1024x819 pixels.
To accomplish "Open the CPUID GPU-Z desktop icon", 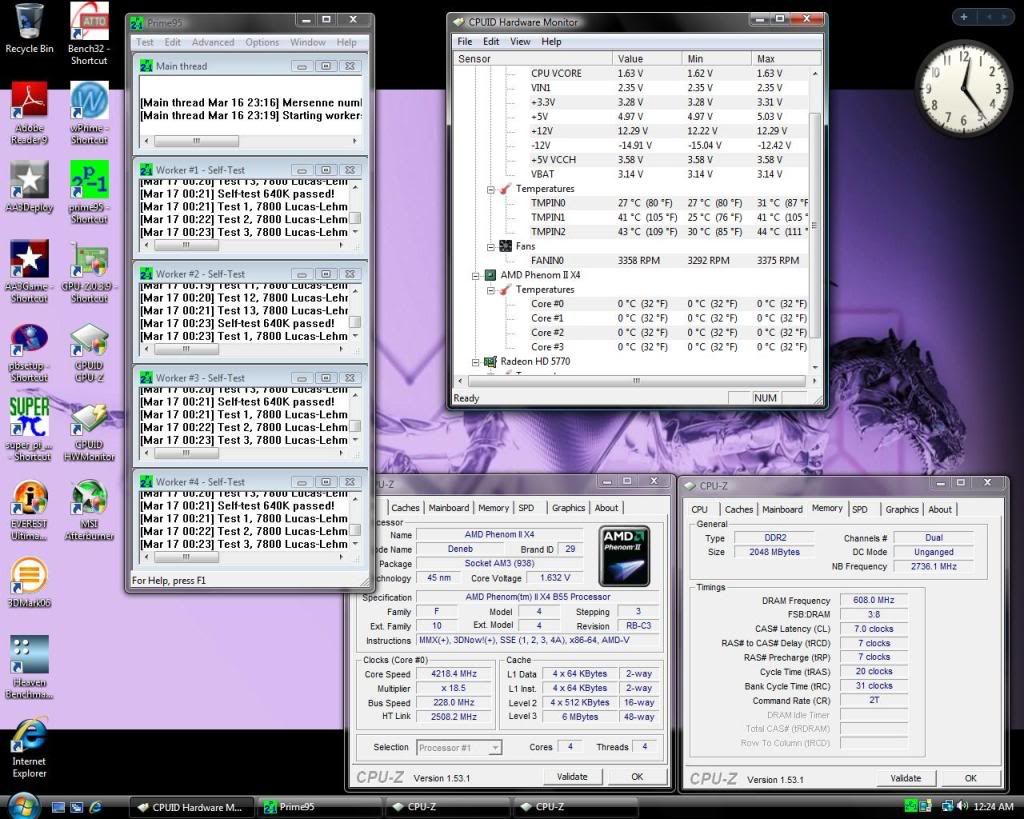I will click(x=89, y=341).
